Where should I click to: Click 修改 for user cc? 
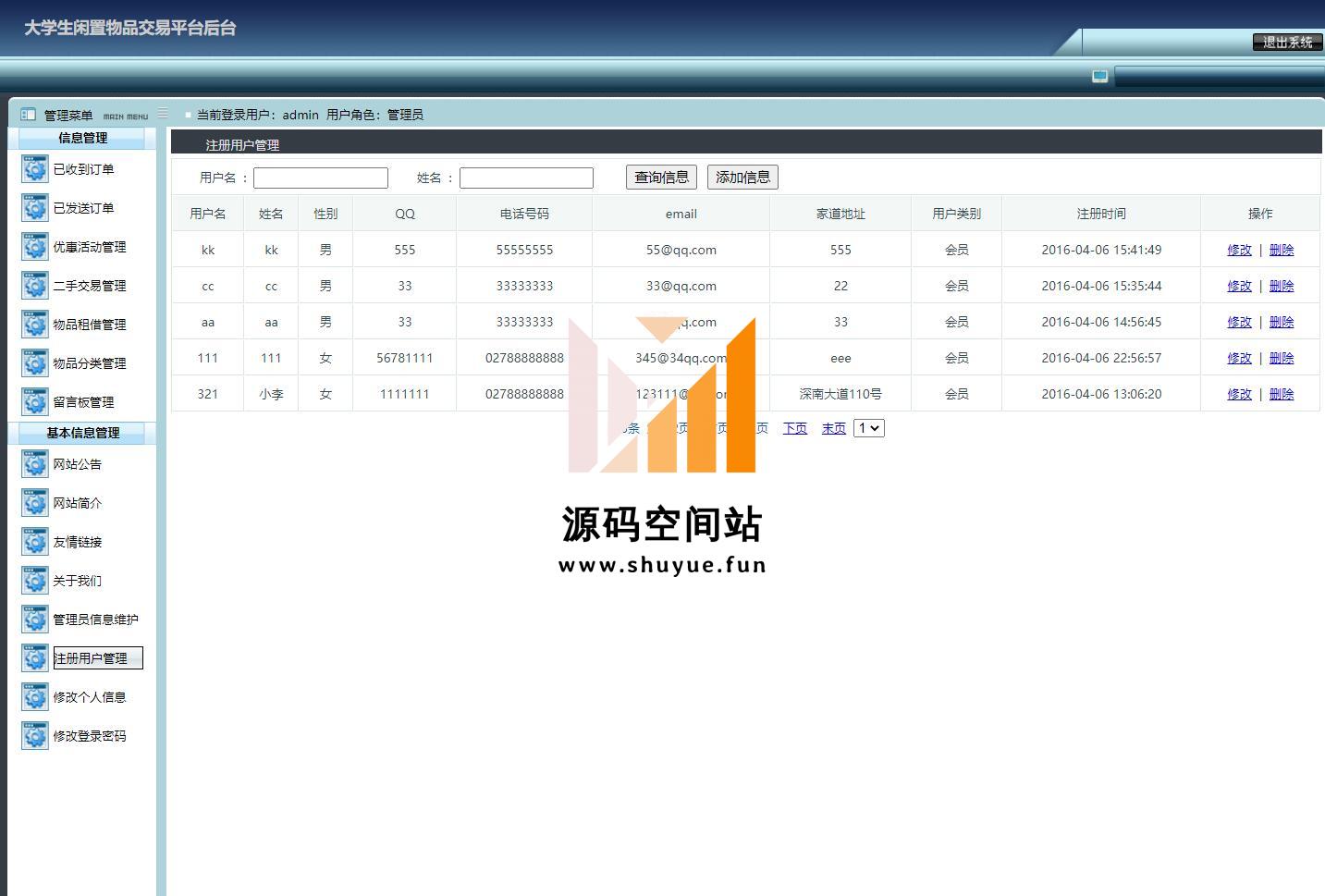pos(1239,286)
